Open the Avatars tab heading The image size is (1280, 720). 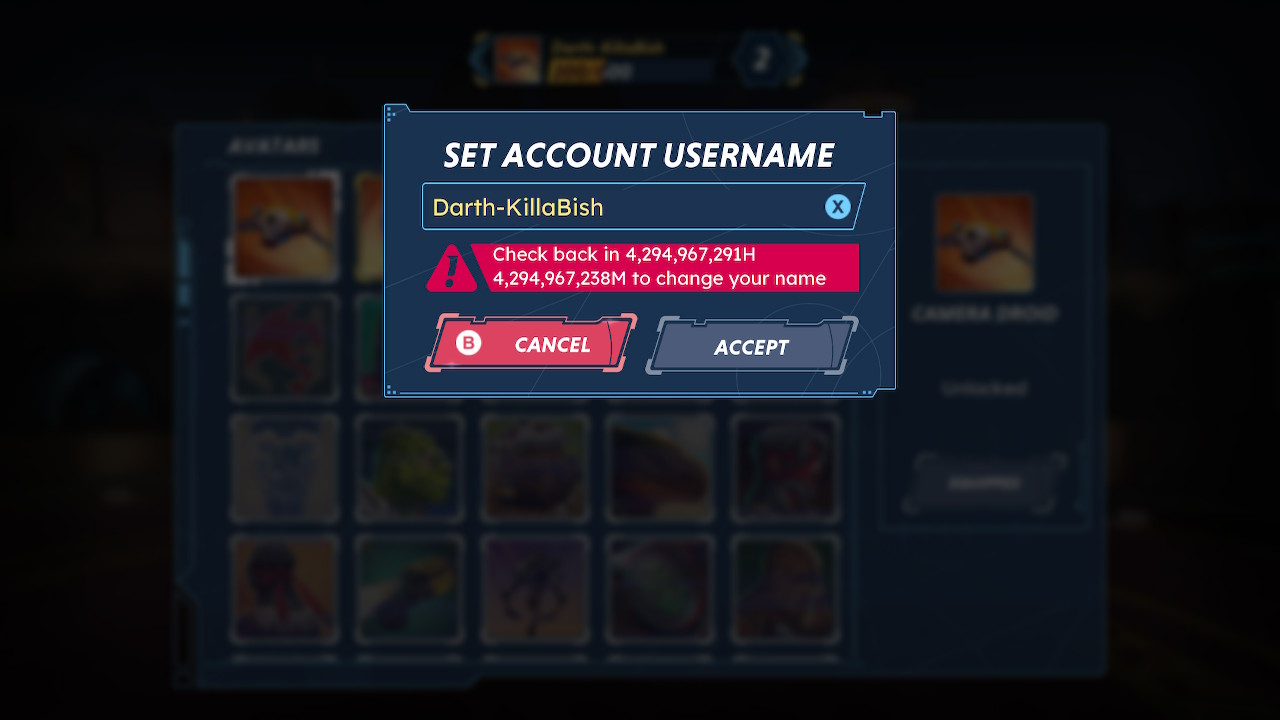coord(274,145)
